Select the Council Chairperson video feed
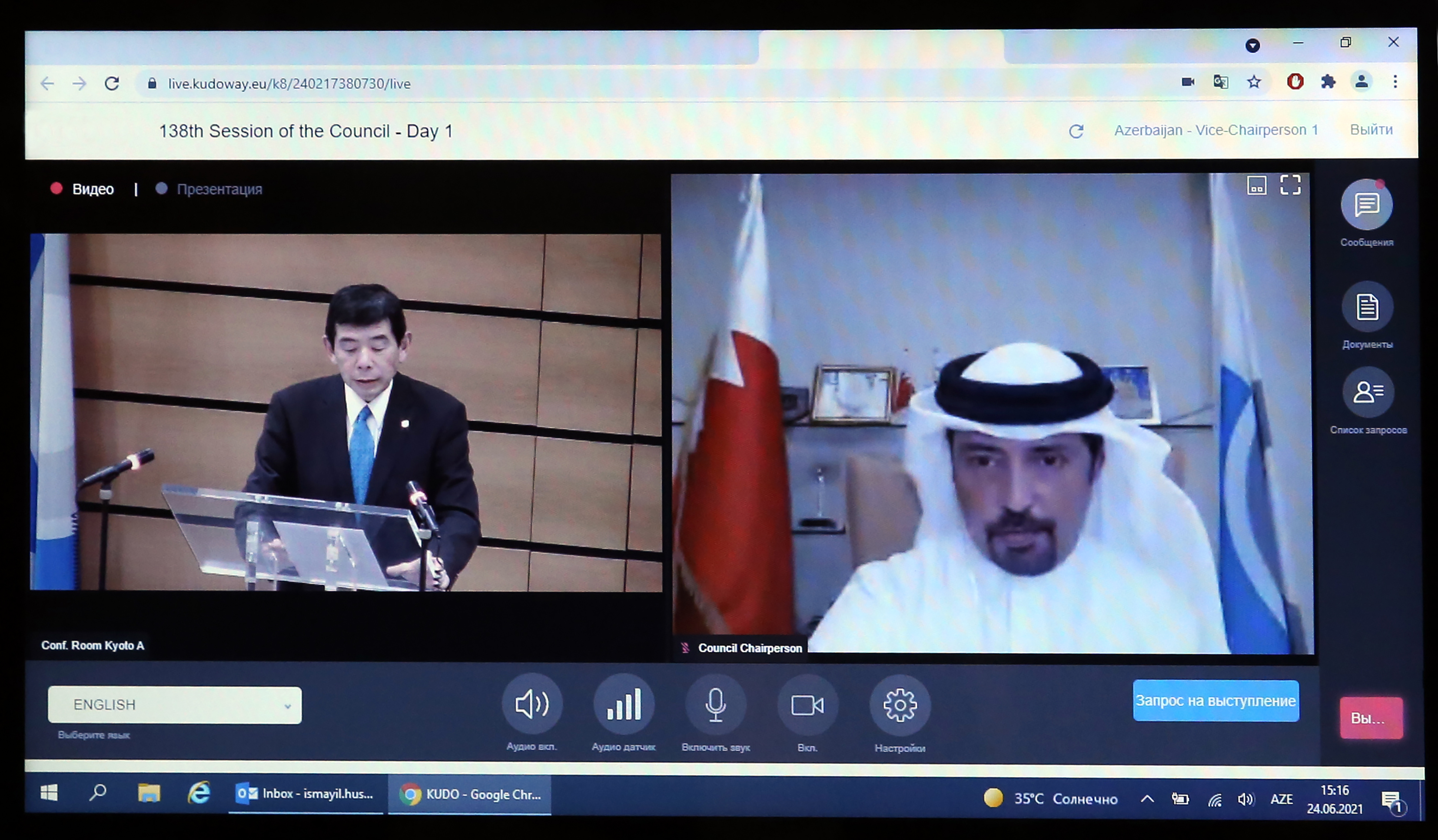Screen dimensions: 1438x840 (x=992, y=413)
